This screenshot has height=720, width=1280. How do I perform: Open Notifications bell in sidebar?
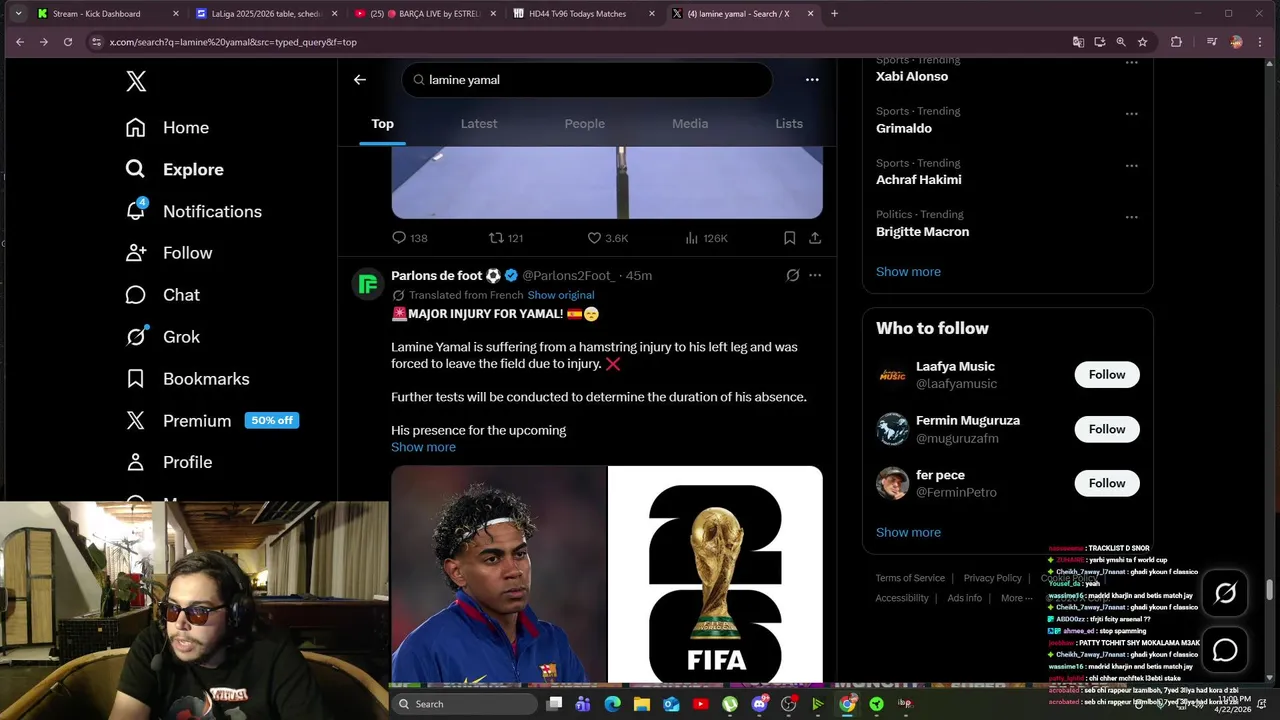point(193,212)
